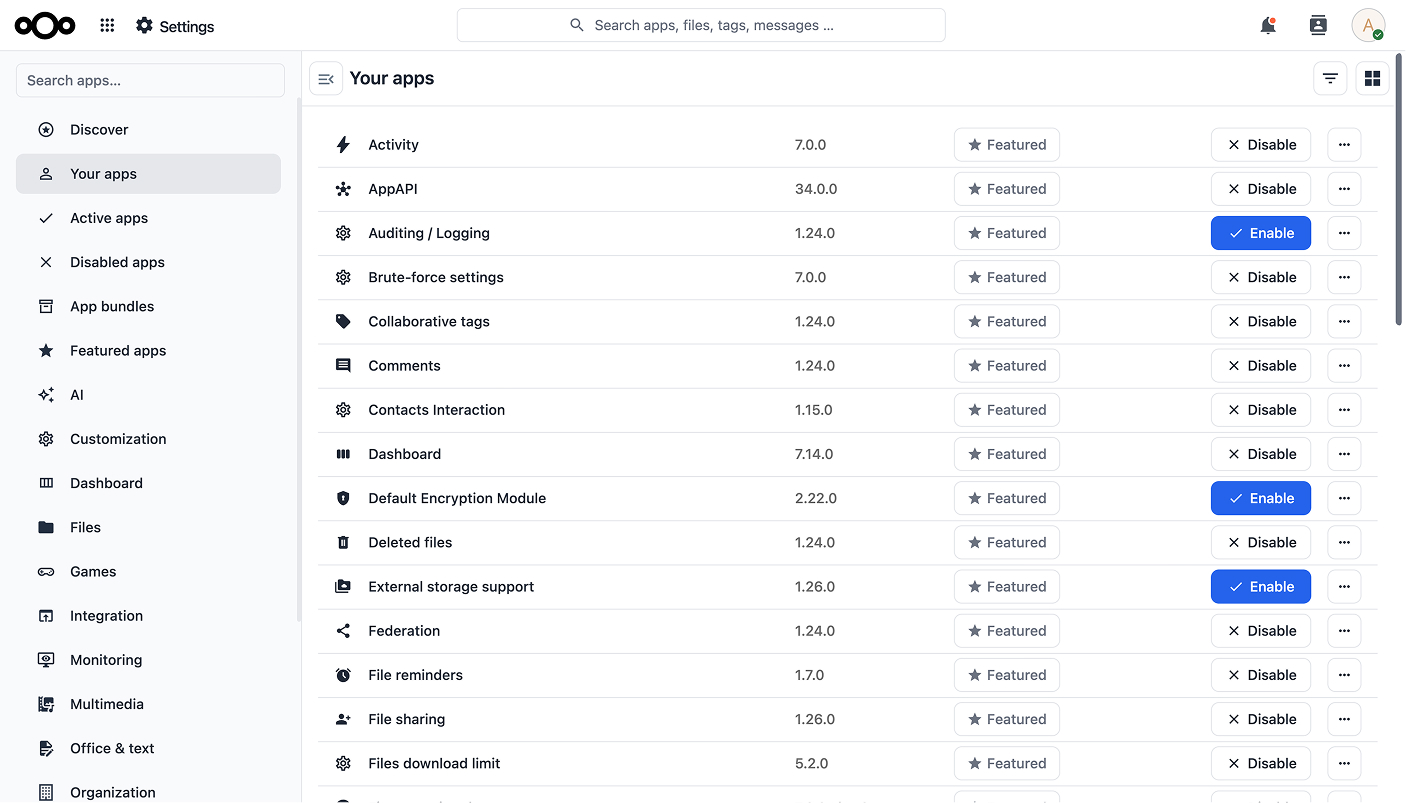Open the notifications bell icon

(1268, 26)
